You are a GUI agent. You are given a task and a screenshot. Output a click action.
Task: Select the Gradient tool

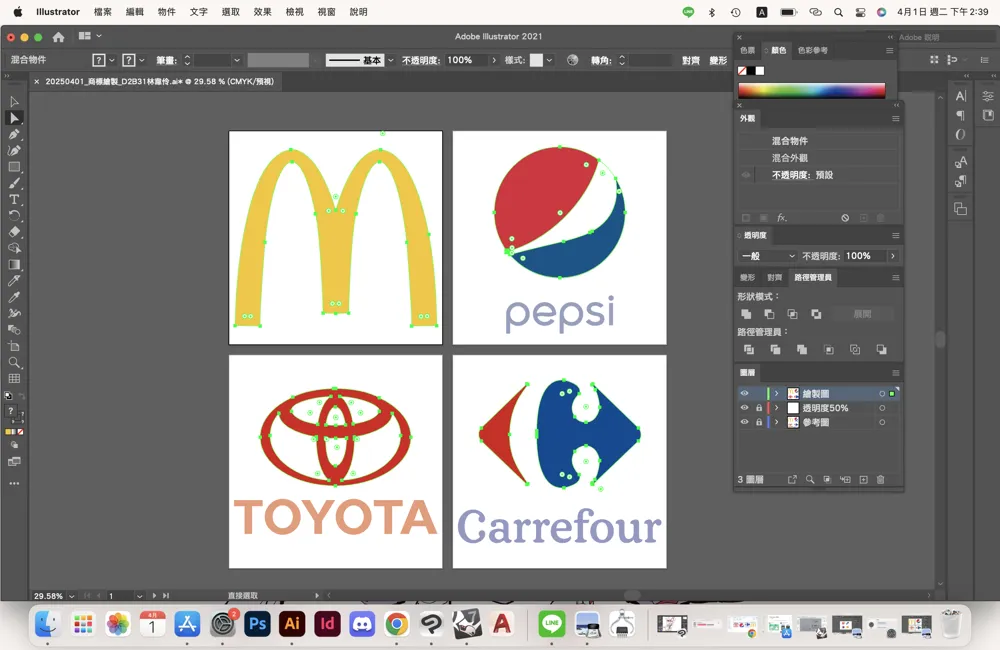click(14, 265)
